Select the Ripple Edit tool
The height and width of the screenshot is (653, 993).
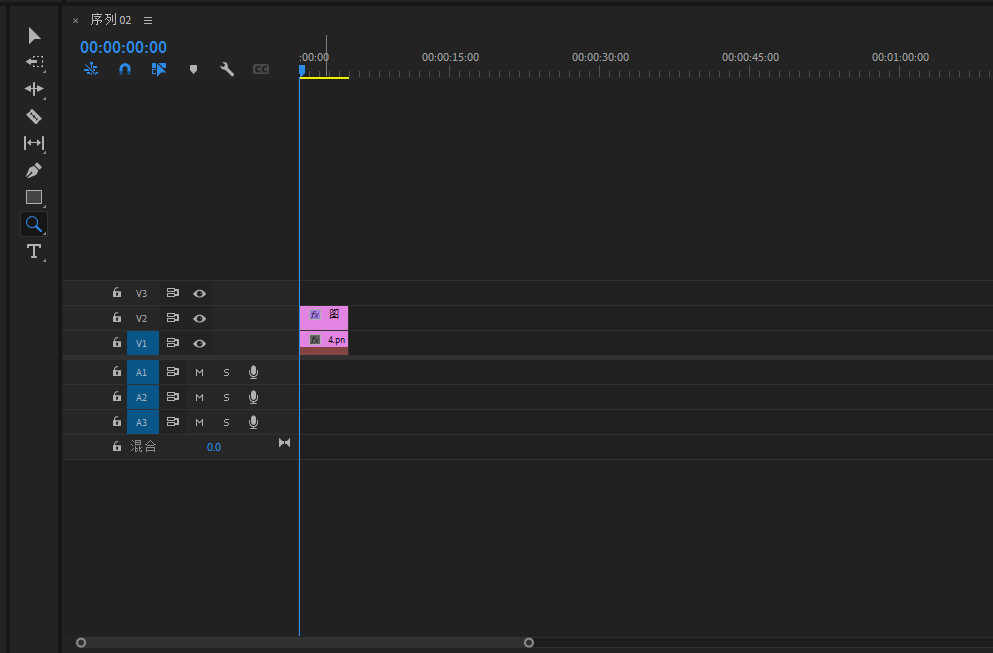[x=34, y=89]
